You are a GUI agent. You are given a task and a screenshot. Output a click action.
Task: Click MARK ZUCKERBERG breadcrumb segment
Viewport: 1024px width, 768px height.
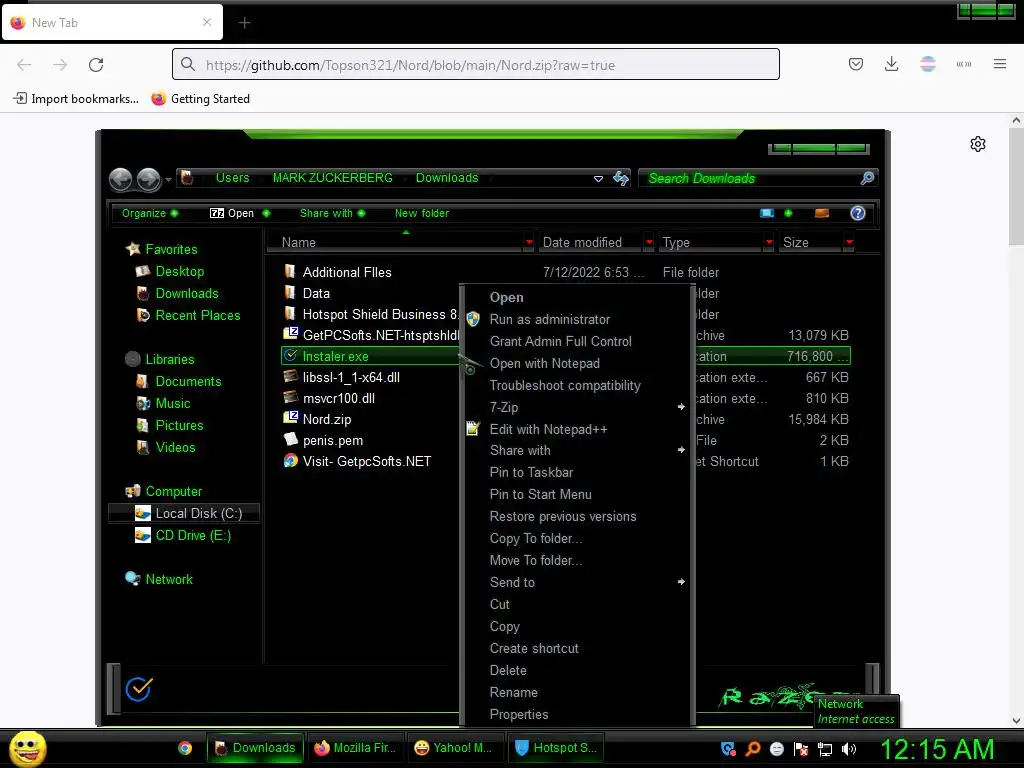point(332,178)
